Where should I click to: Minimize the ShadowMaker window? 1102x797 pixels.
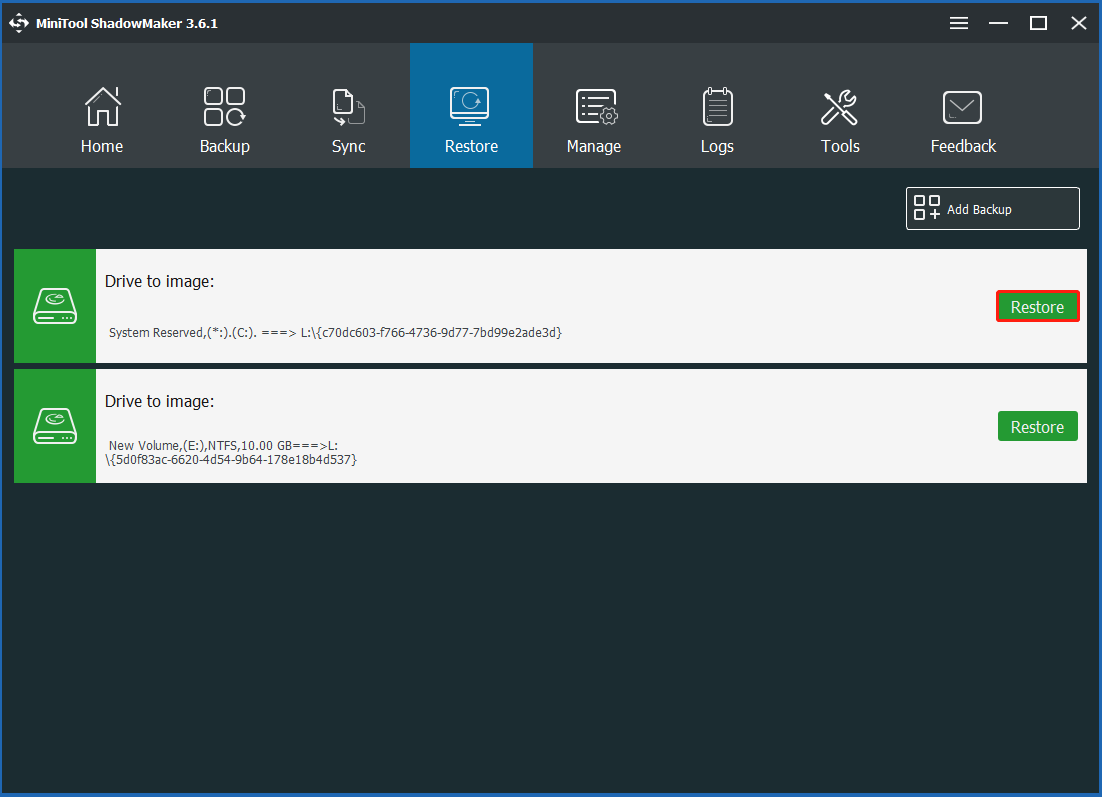pyautogui.click(x=998, y=23)
